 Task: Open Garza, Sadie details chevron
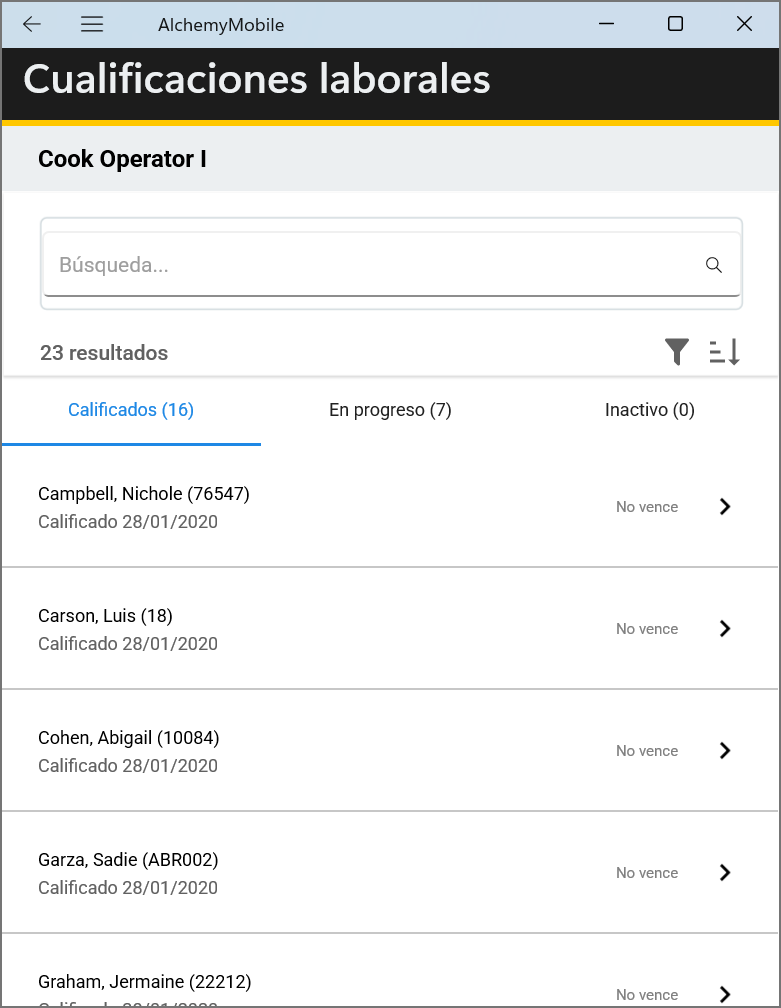[725, 873]
